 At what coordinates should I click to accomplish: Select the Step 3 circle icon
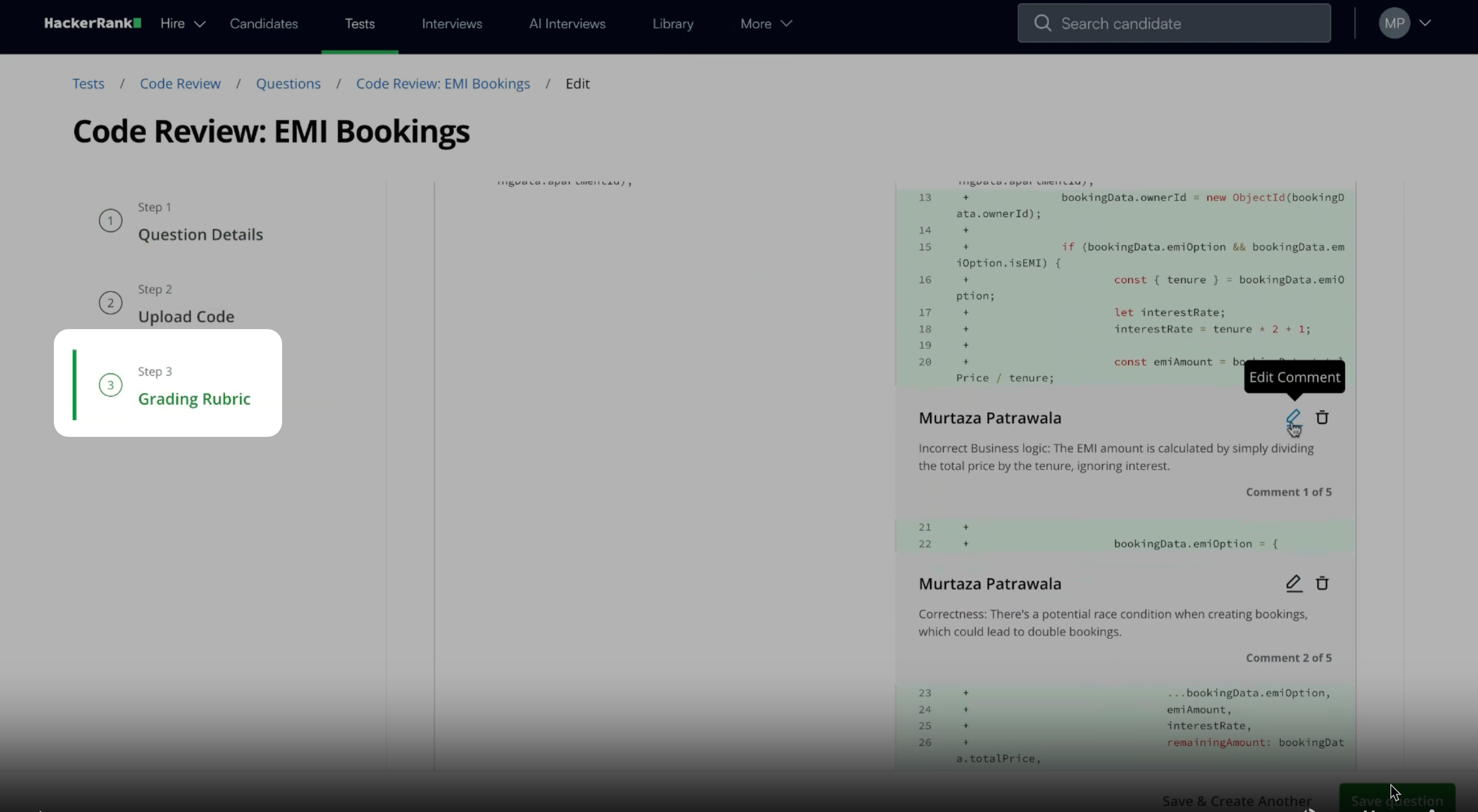point(110,385)
